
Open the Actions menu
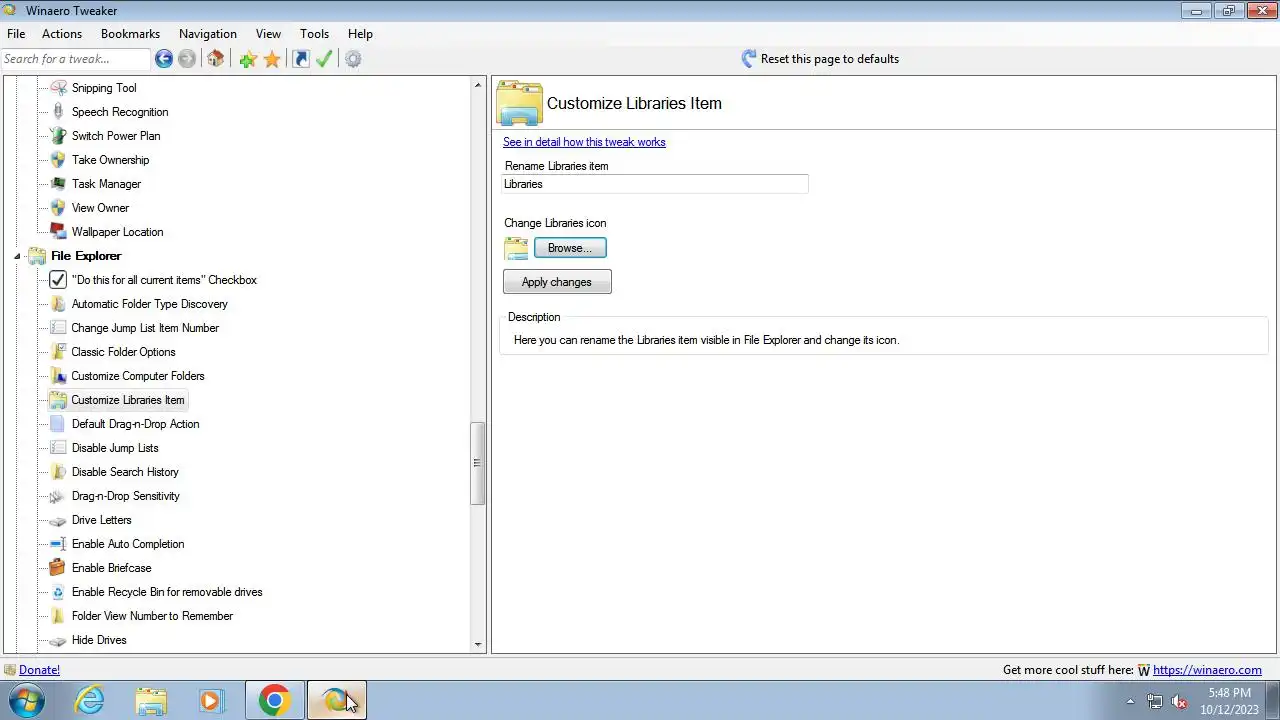coord(62,34)
